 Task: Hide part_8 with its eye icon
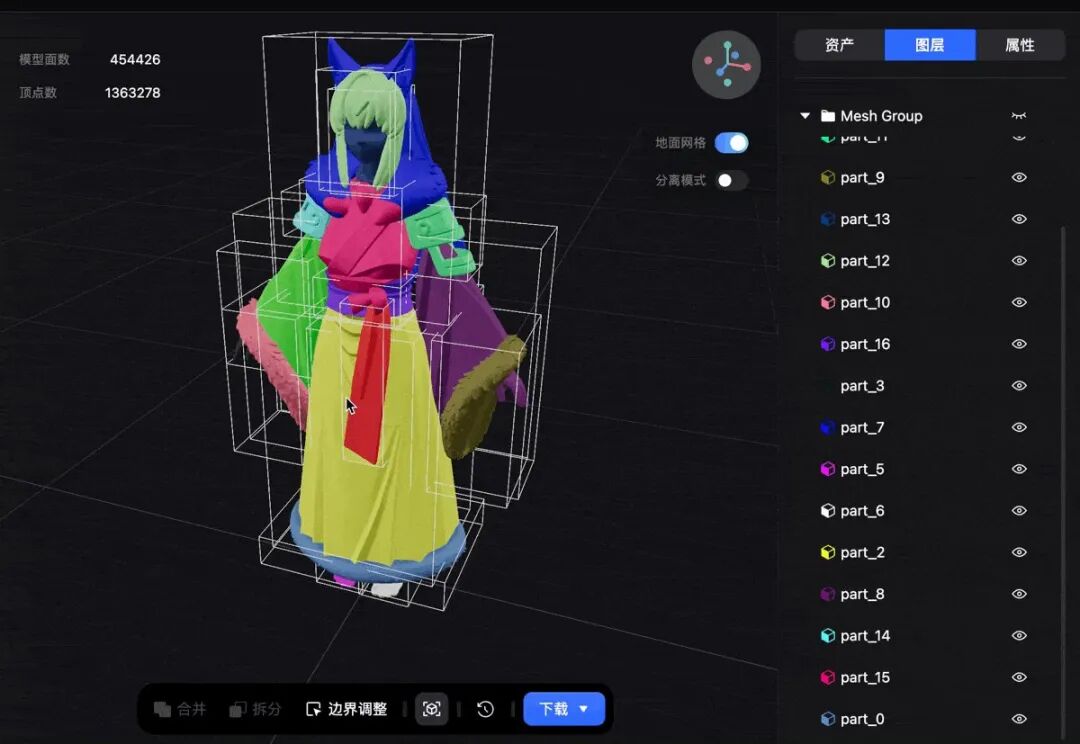tap(1019, 595)
